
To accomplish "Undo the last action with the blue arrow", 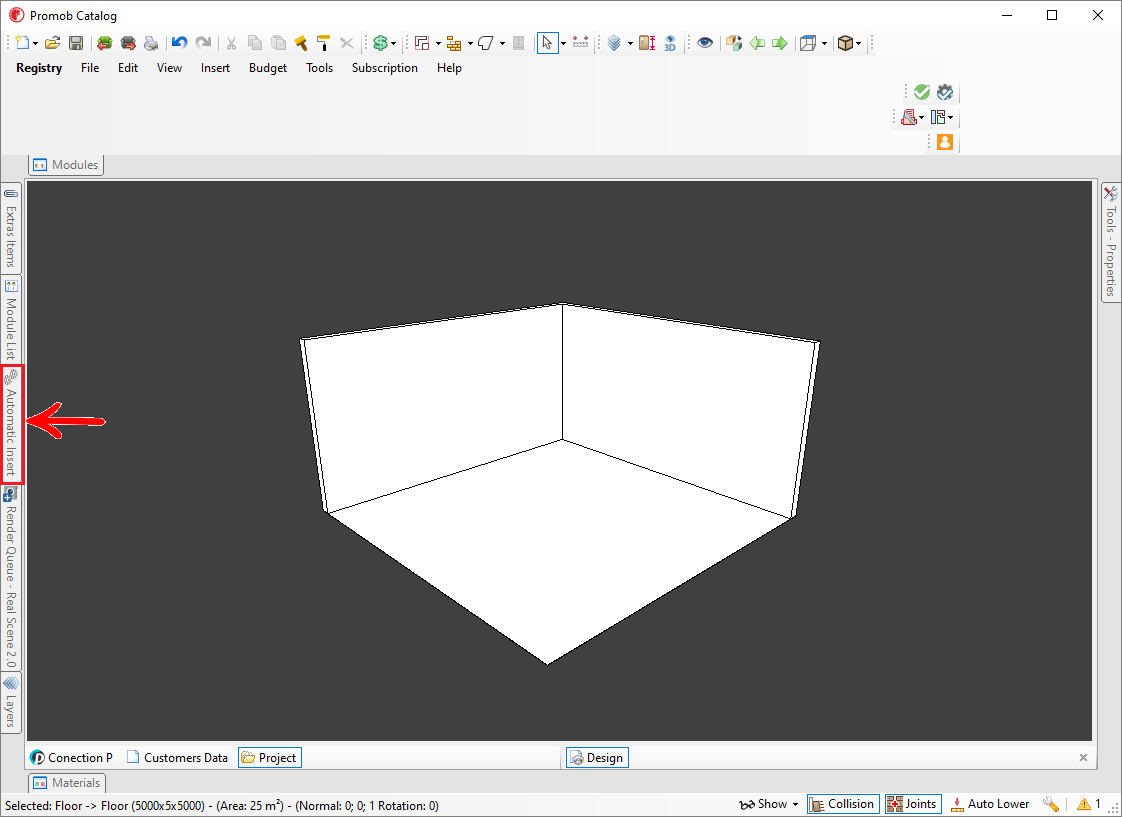I will click(x=180, y=43).
